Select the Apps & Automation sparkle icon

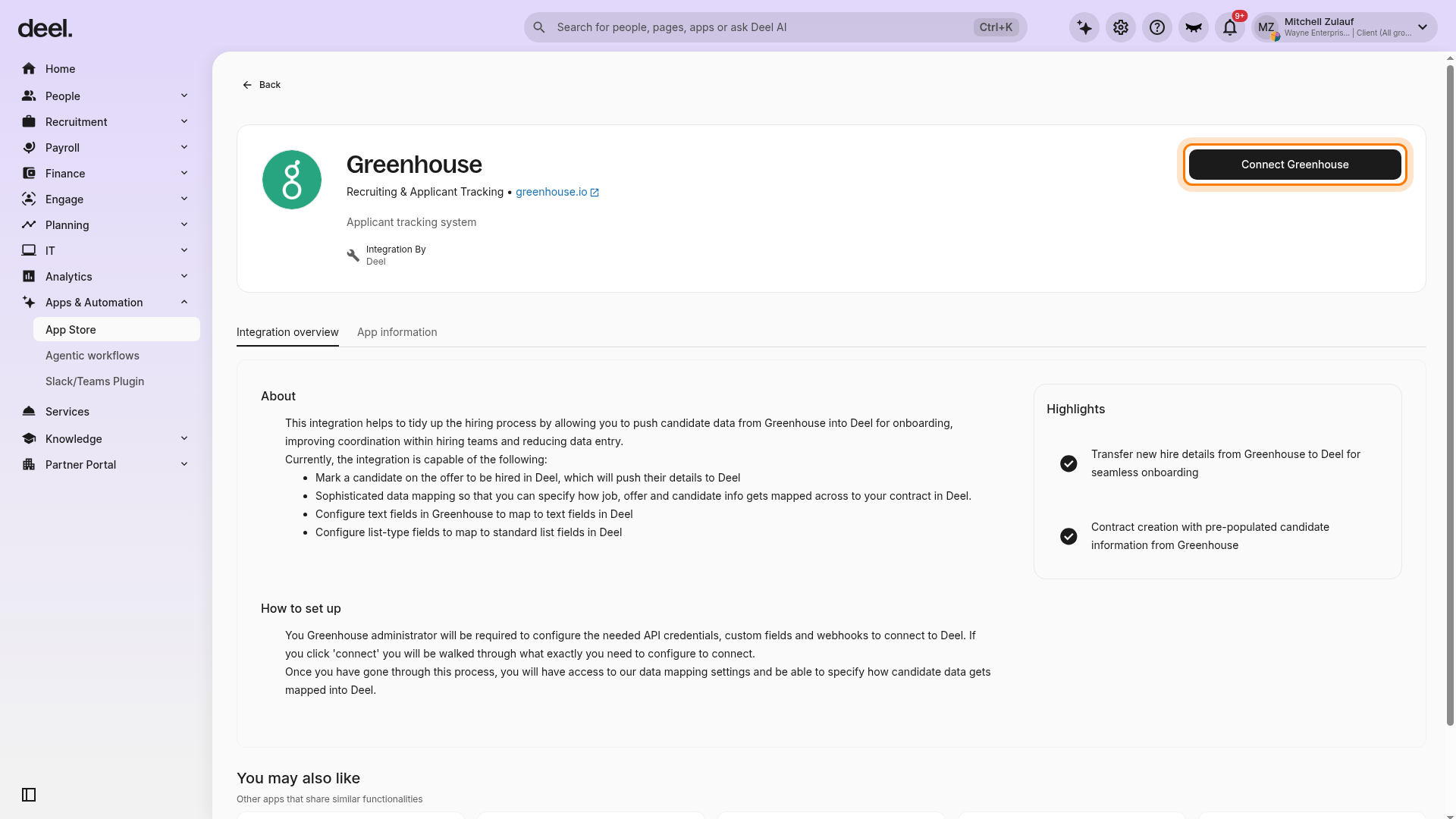pyautogui.click(x=29, y=303)
